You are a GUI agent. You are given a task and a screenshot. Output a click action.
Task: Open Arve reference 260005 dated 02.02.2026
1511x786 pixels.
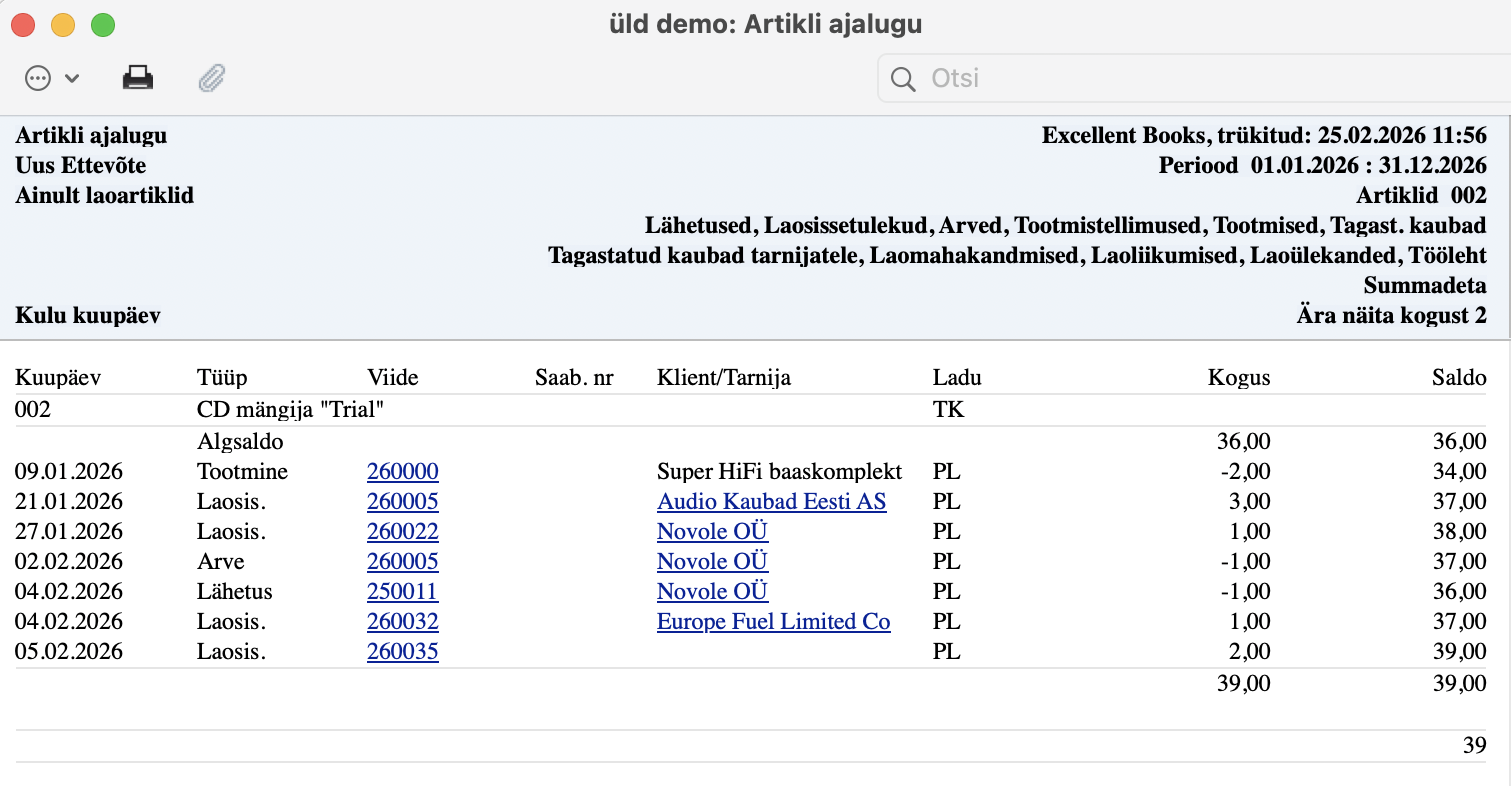(x=402, y=562)
